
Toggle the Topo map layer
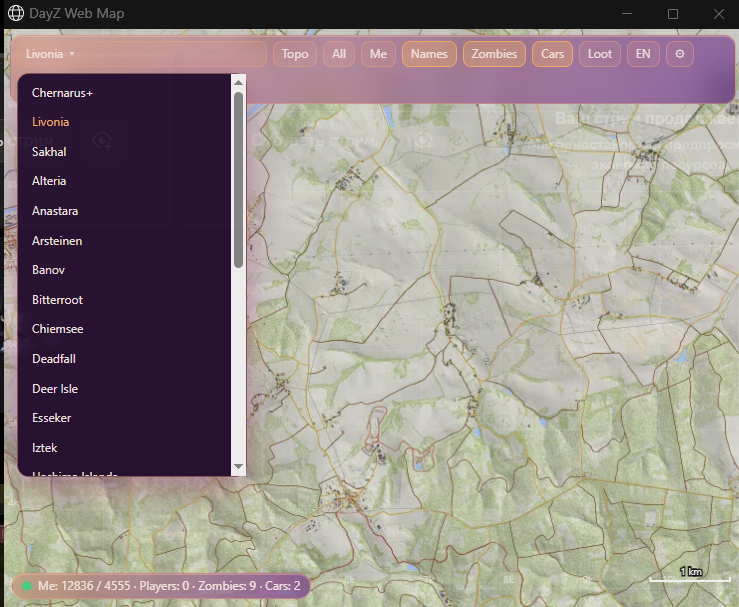tap(295, 54)
